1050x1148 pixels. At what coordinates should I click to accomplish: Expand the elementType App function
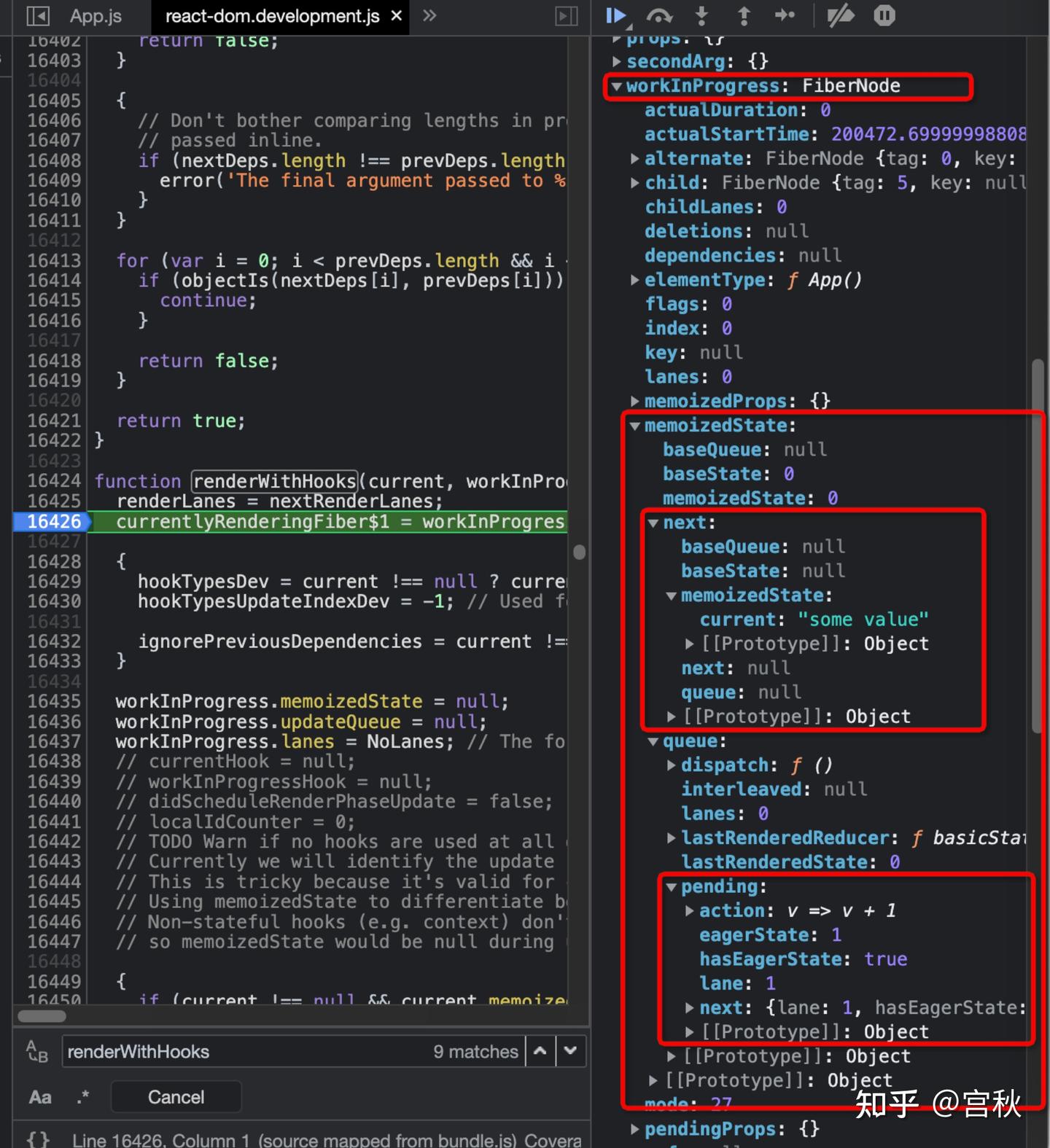(x=635, y=279)
